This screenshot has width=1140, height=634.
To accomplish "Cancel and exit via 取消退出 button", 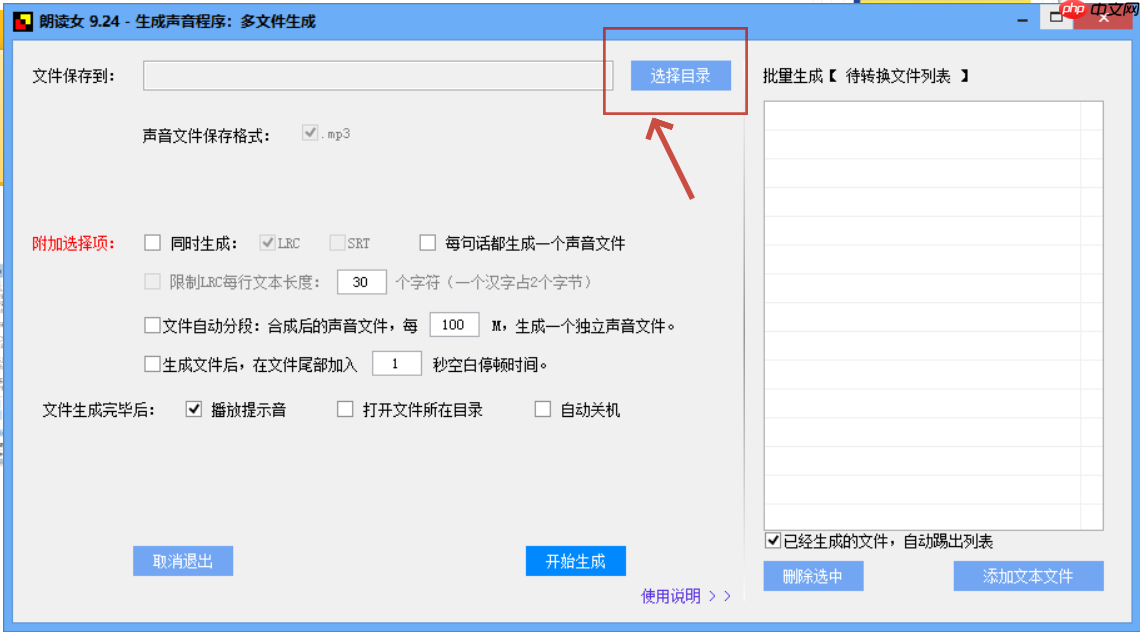I will point(183,561).
